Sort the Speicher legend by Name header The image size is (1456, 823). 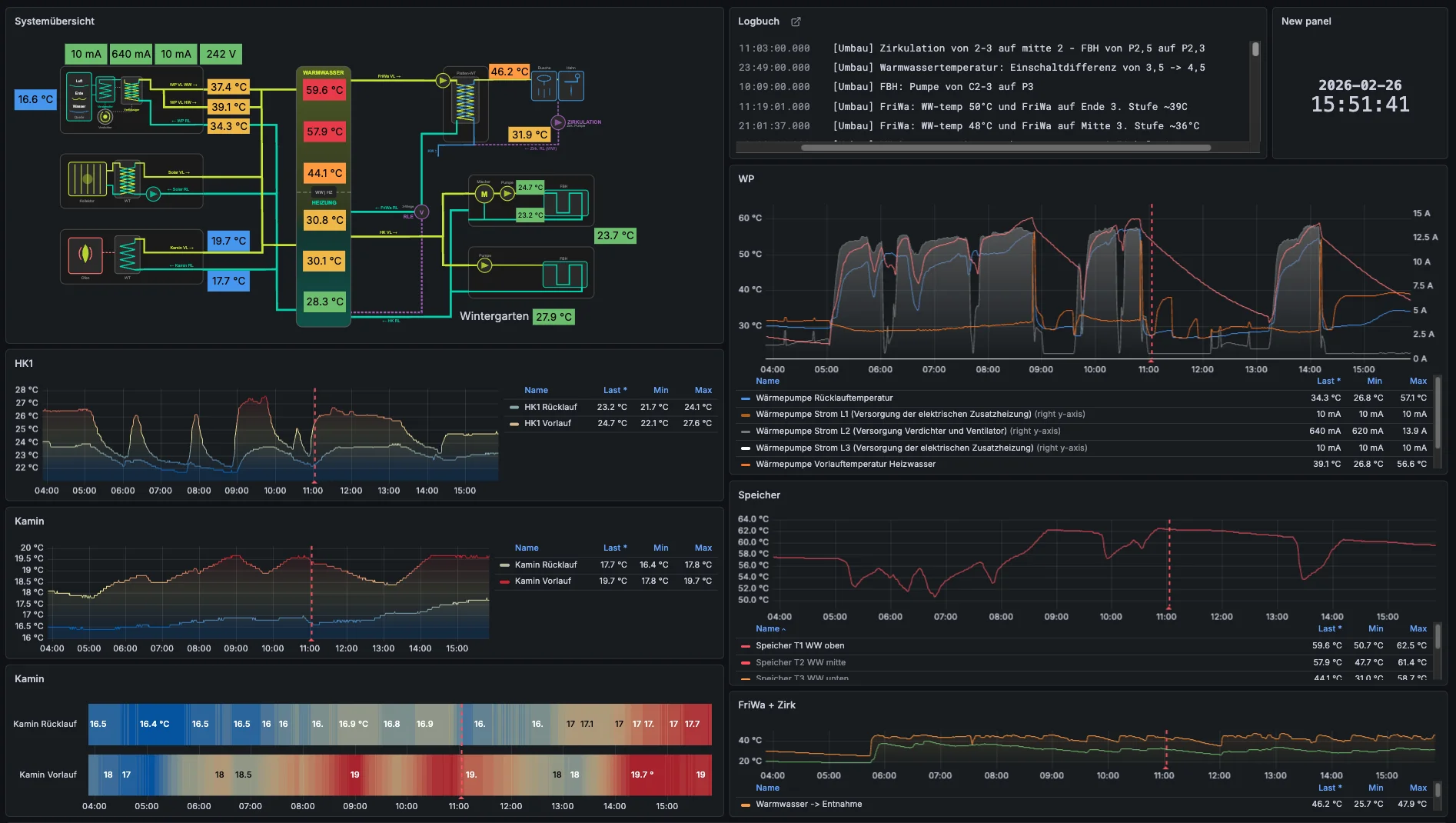(767, 628)
